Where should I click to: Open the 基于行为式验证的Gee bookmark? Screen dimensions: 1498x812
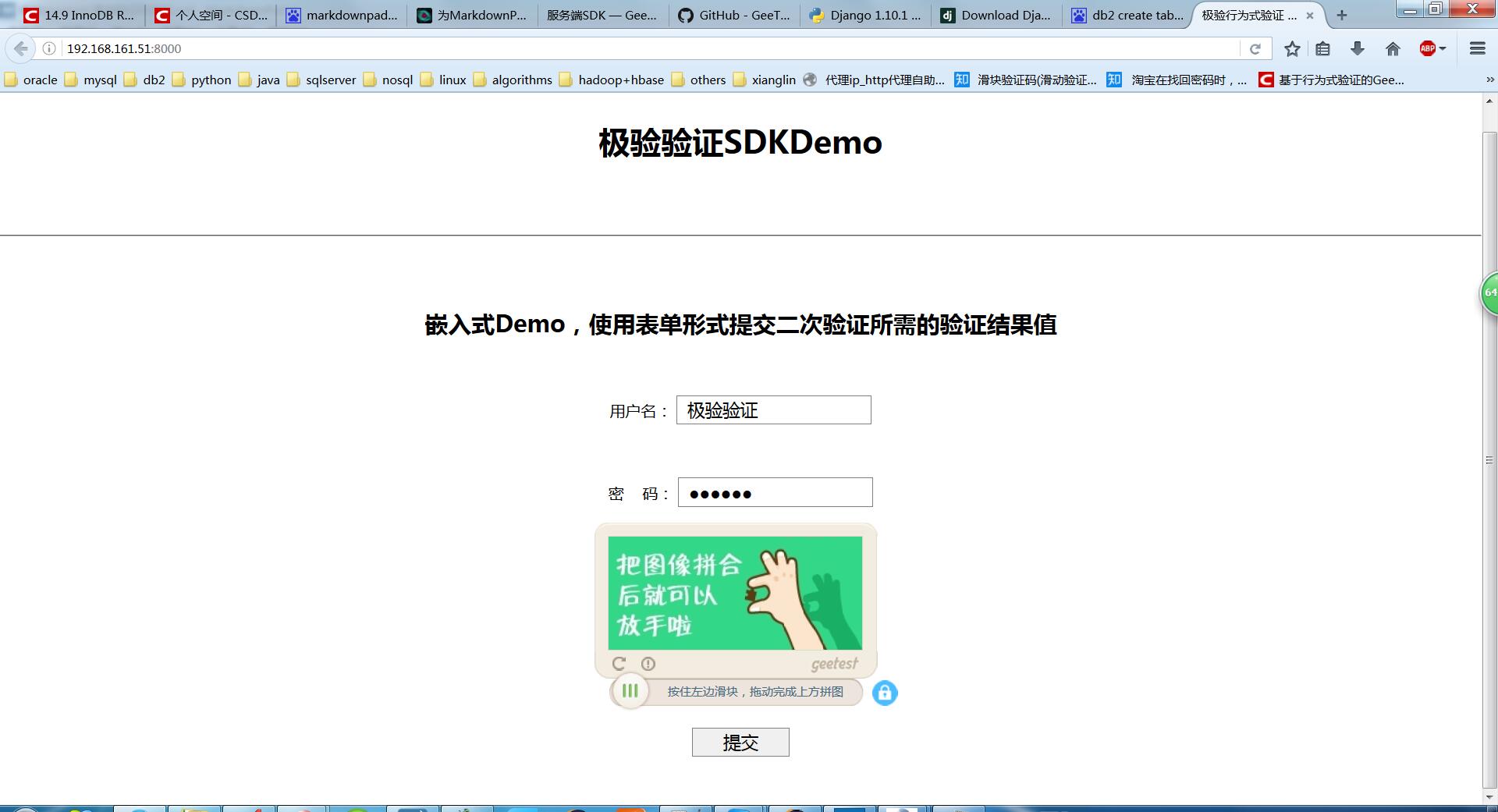pos(1332,80)
